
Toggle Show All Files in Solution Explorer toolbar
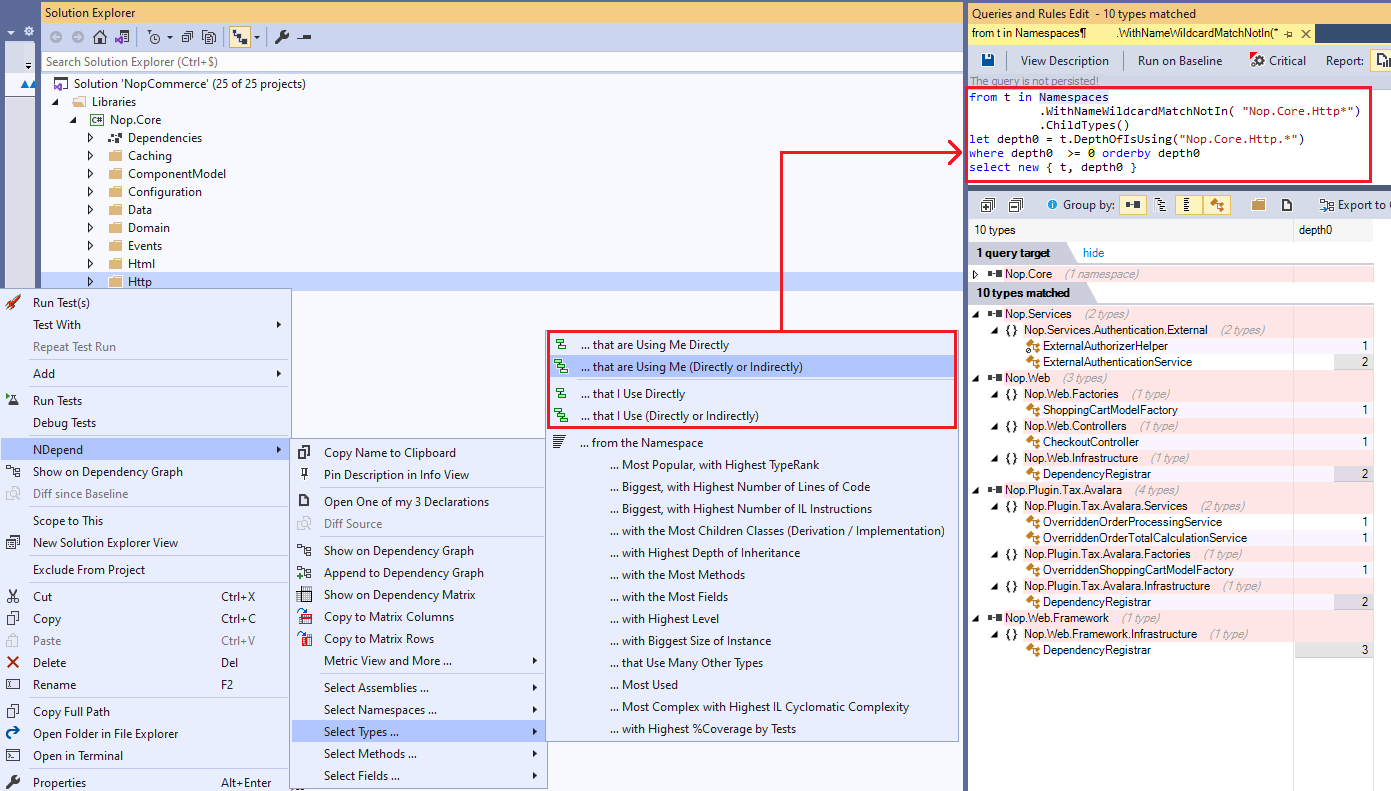point(209,37)
